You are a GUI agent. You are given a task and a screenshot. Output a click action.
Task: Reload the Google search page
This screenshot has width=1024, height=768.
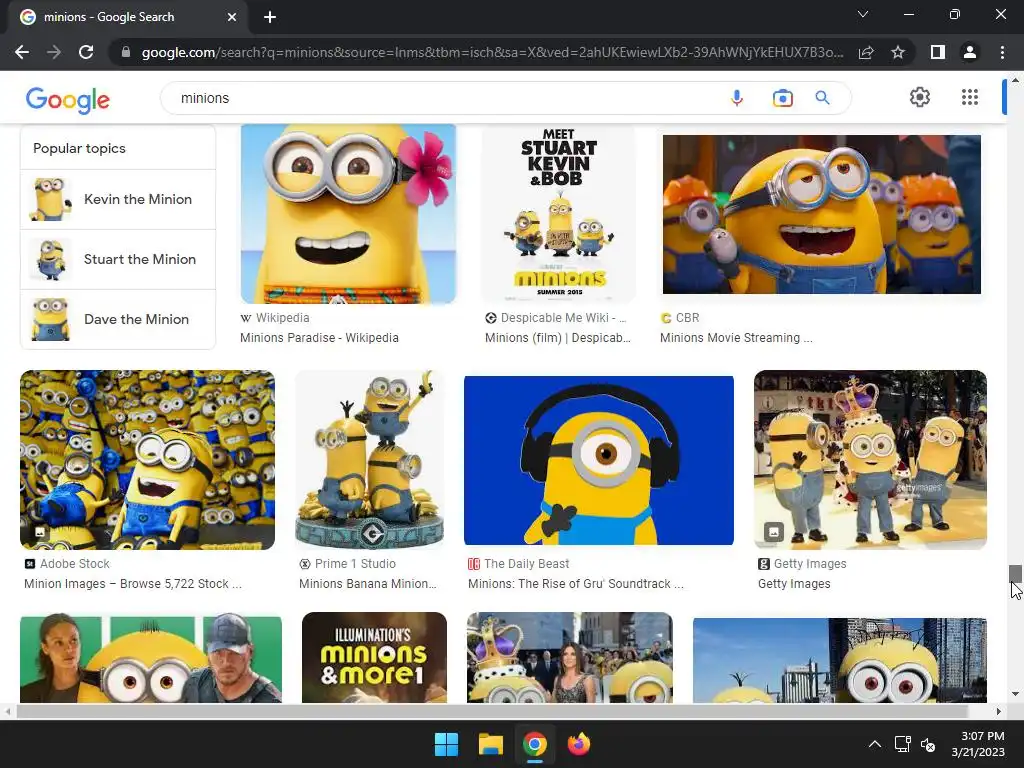tap(86, 52)
